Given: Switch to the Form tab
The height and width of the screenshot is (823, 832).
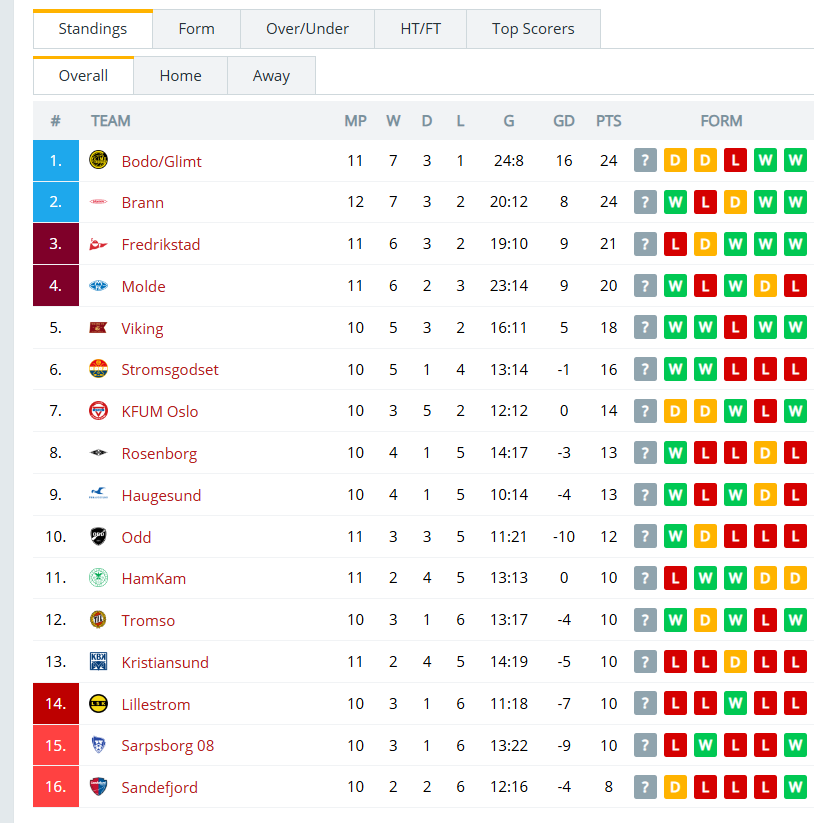Looking at the screenshot, I should tap(196, 29).
